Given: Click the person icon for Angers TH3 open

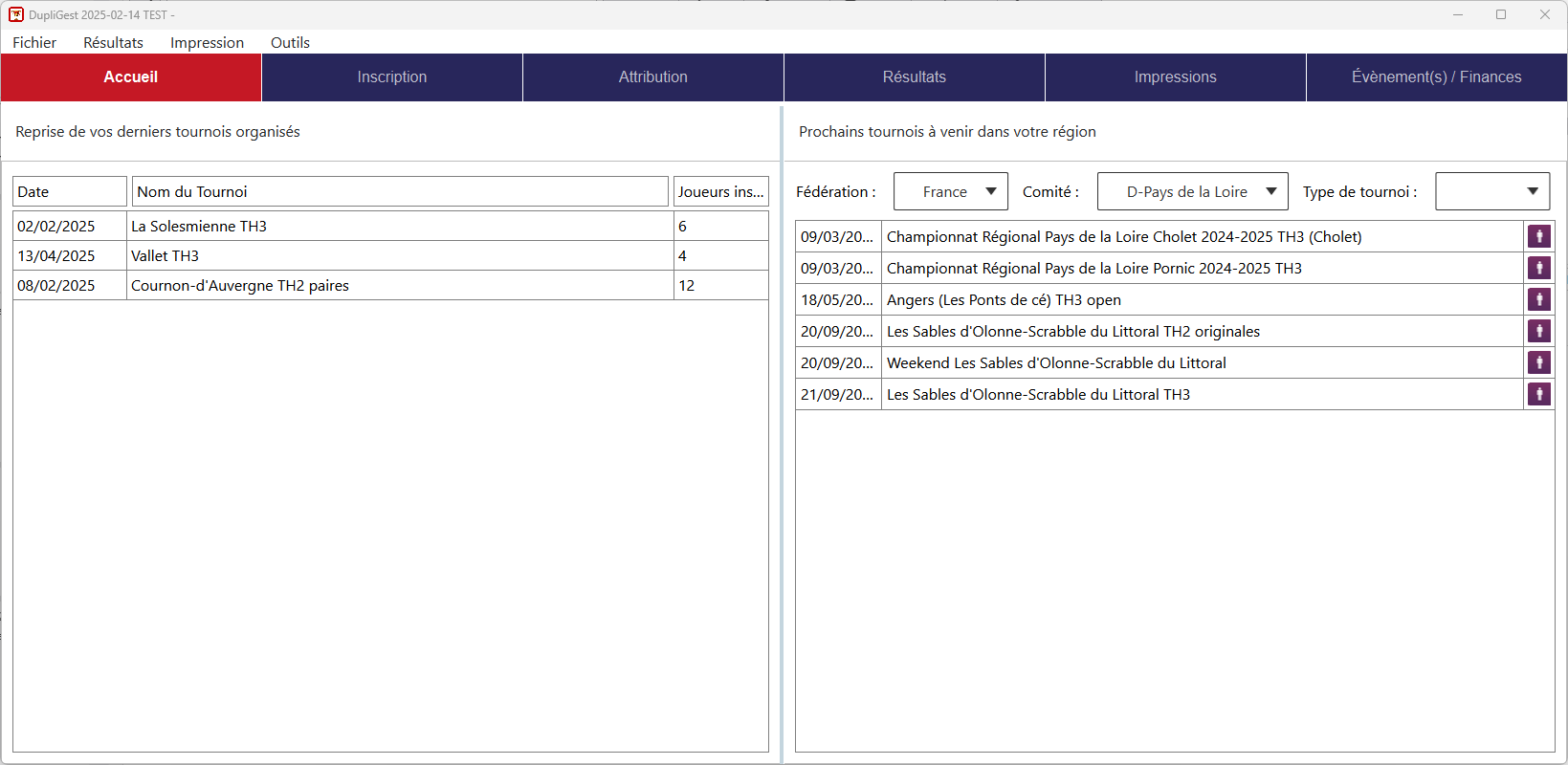Looking at the screenshot, I should coord(1538,299).
